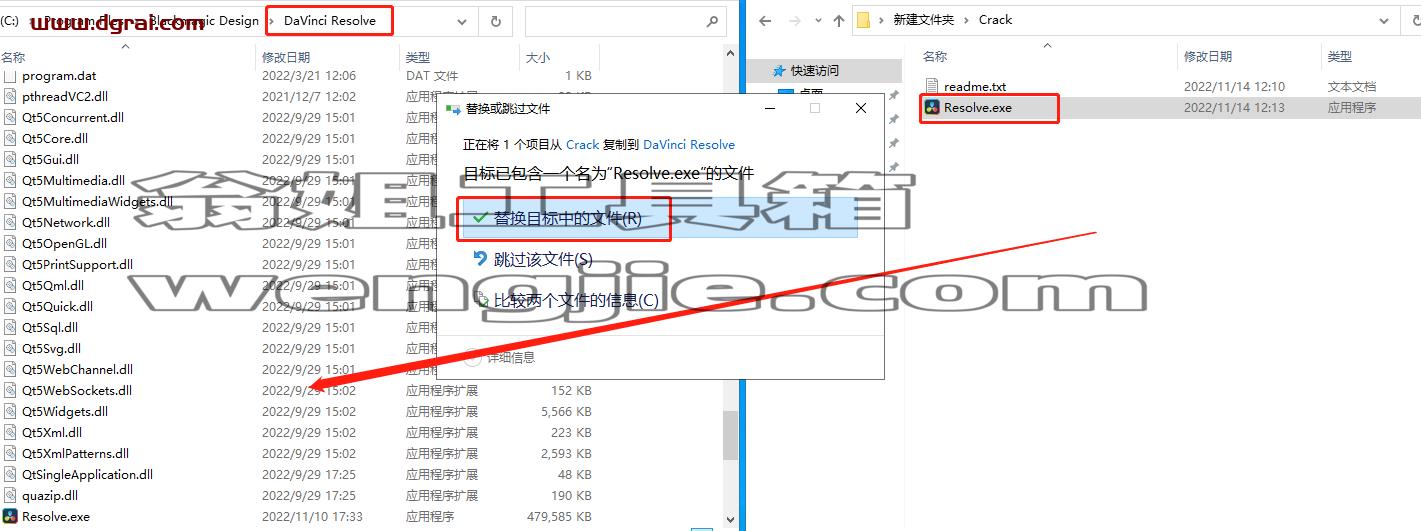Screen dimensions: 1421x531
Task: Click the QtSingleApplication.dll file icon
Action: coord(10,475)
